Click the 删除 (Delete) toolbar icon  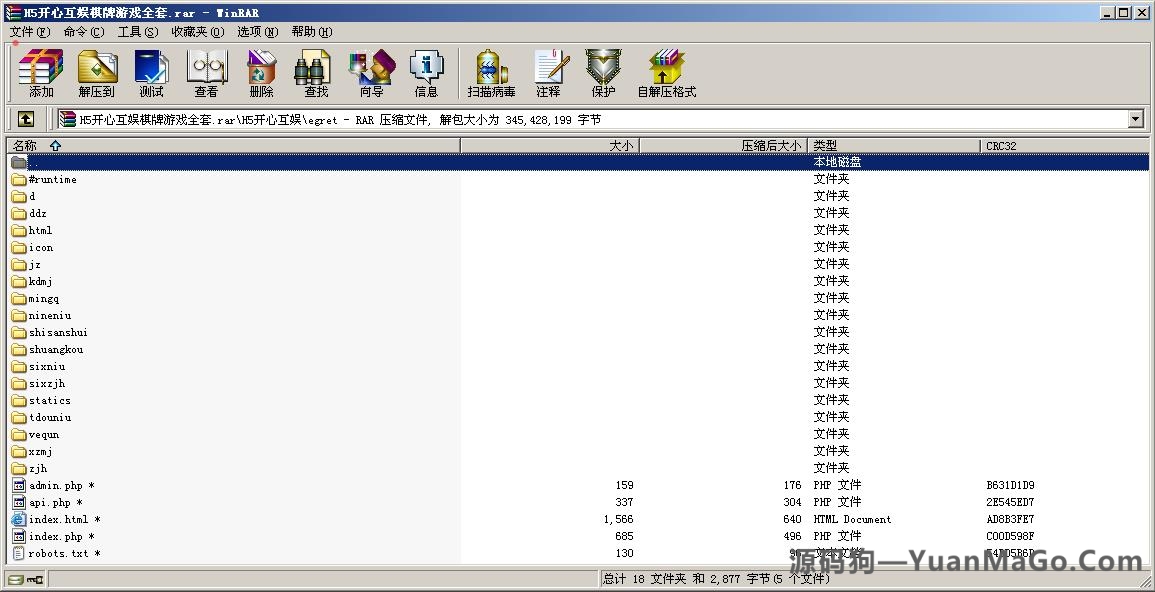coord(260,72)
